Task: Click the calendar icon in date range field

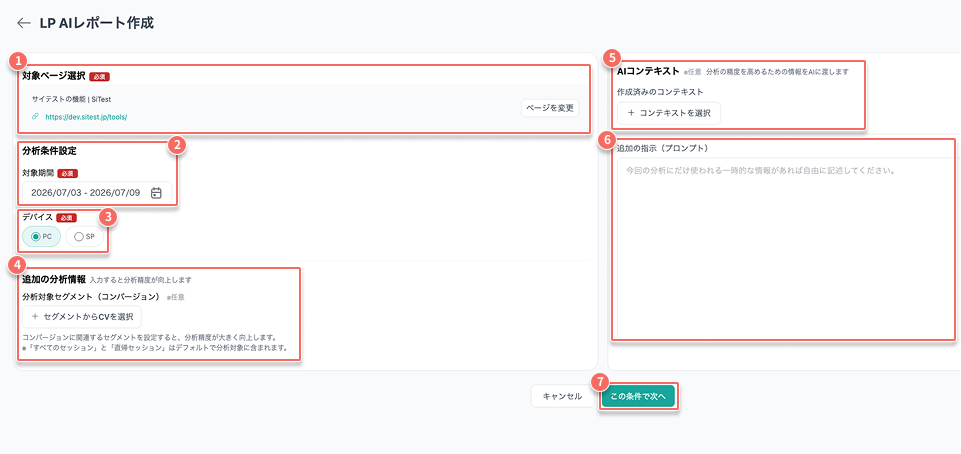Action: coord(156,192)
